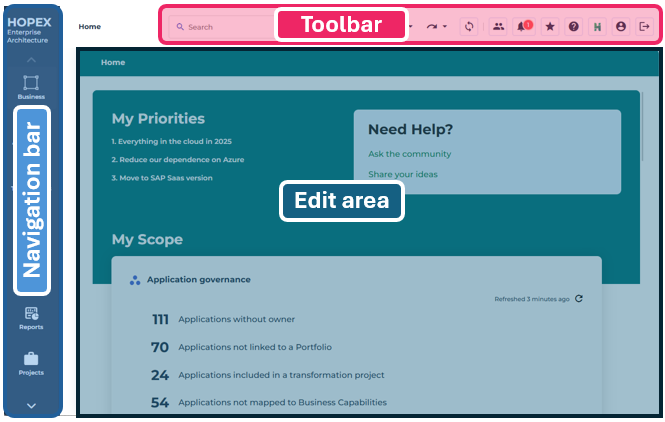Click the redo arrow icon
The height and width of the screenshot is (422, 665).
pos(432,27)
